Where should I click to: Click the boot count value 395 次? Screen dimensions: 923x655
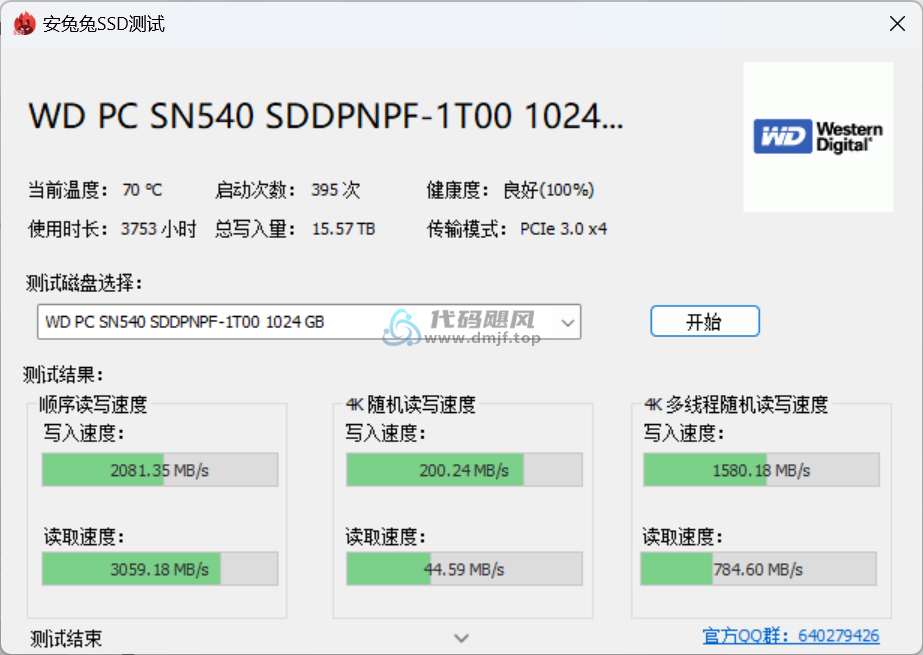pos(336,190)
